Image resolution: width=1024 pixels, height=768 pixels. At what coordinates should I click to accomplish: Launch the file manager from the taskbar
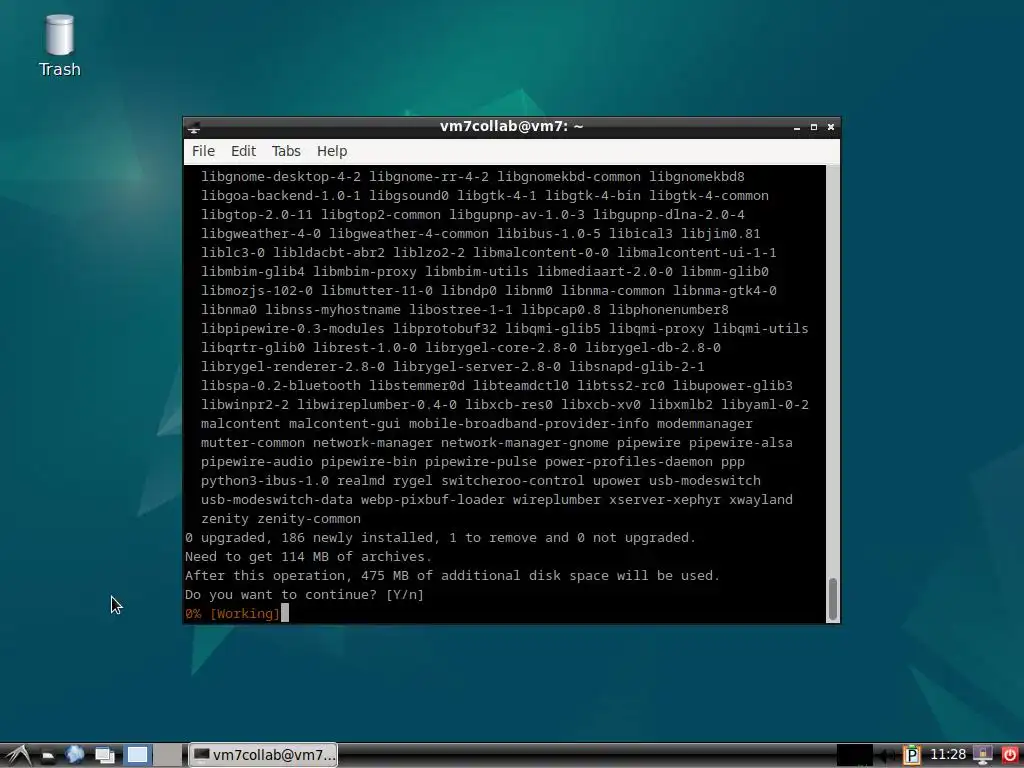(48, 756)
